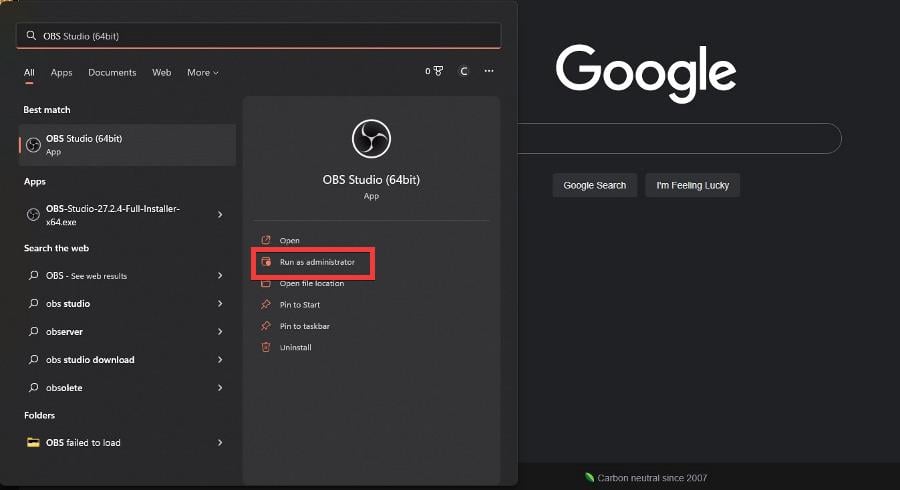Click search icon beside 'obs studio download'
The height and width of the screenshot is (490, 900).
point(33,359)
